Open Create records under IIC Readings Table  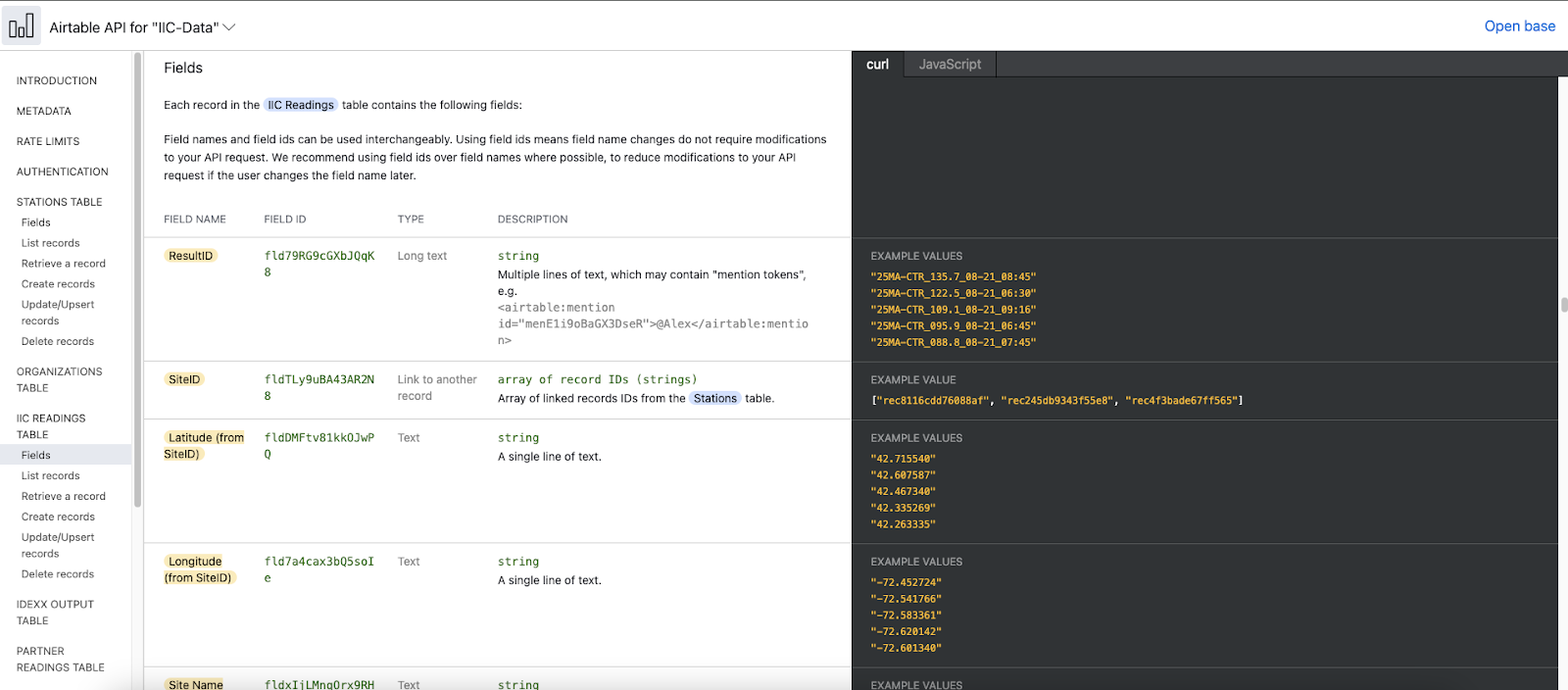coord(58,517)
